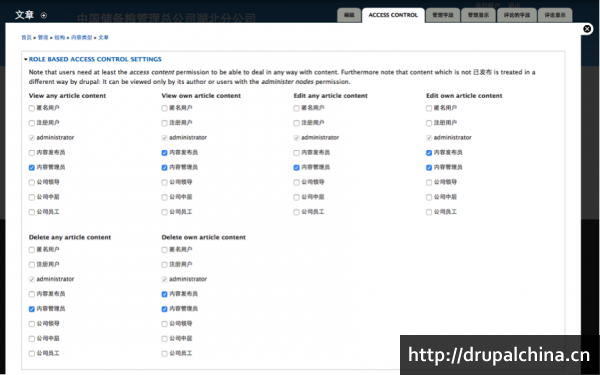This screenshot has width=600, height=375.
Task: Select the ACCESS CONTROL tab
Action: pyautogui.click(x=393, y=15)
